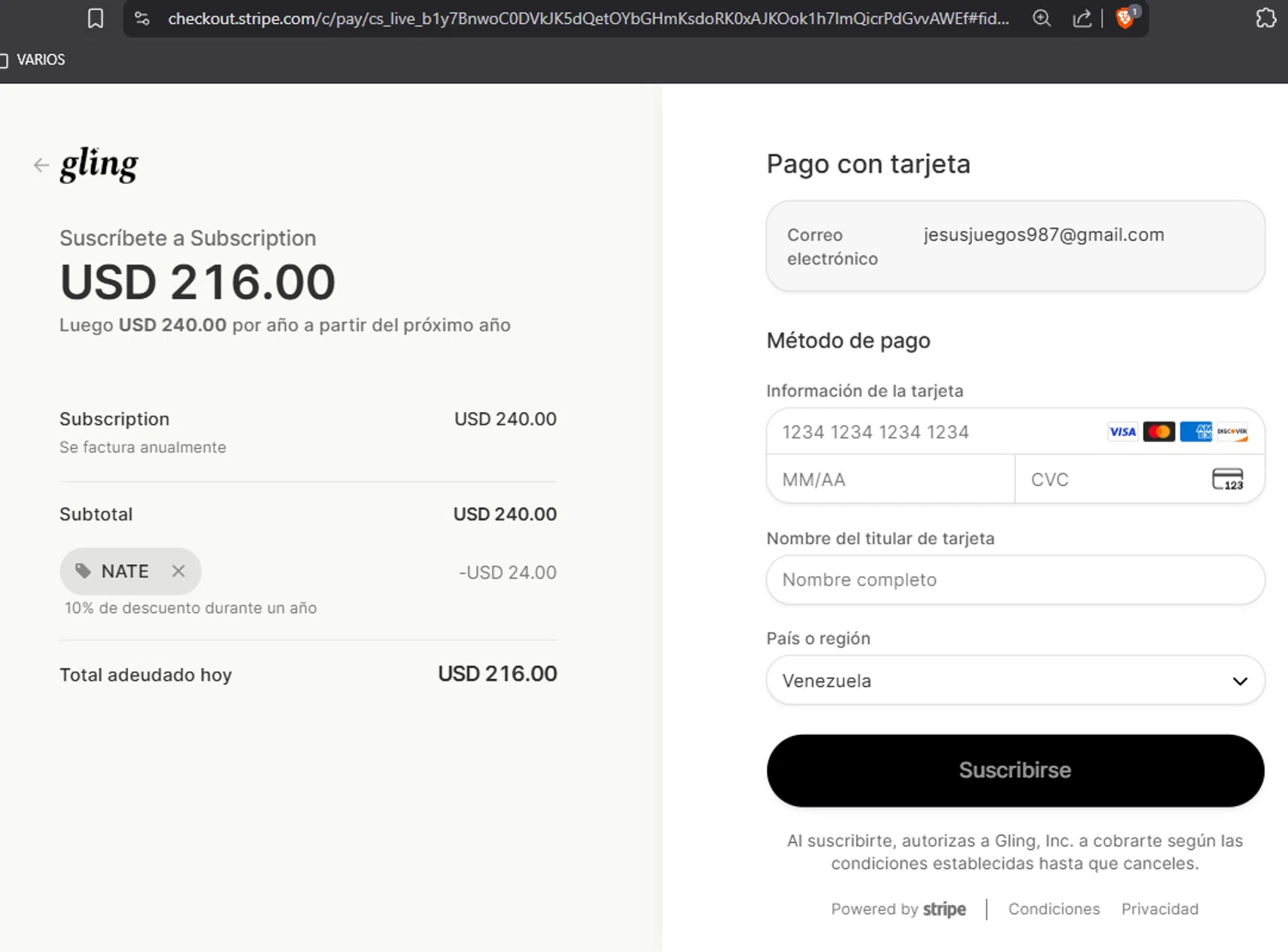This screenshot has width=1288, height=952.
Task: Click email jesusjuegos987@gmail.com
Action: tap(1043, 234)
